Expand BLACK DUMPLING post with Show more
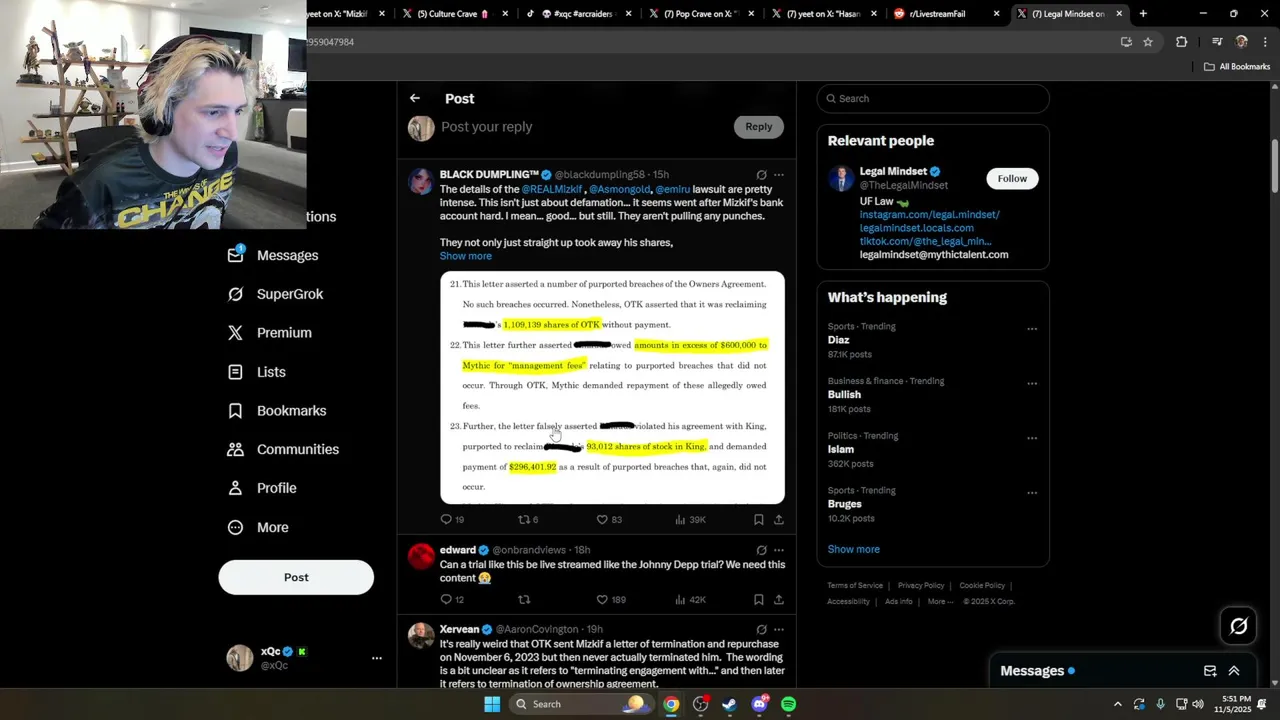The image size is (1280, 720). 466,256
